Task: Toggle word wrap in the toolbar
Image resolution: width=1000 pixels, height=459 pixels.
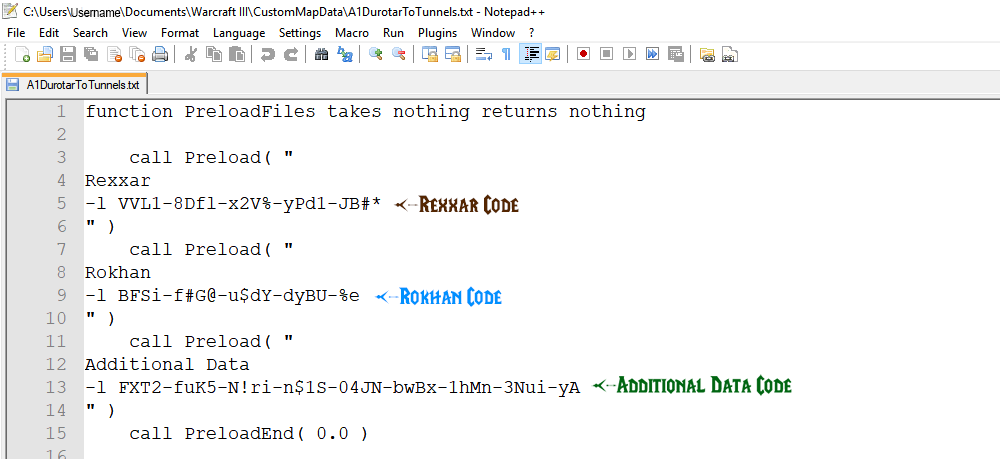Action: tap(484, 55)
